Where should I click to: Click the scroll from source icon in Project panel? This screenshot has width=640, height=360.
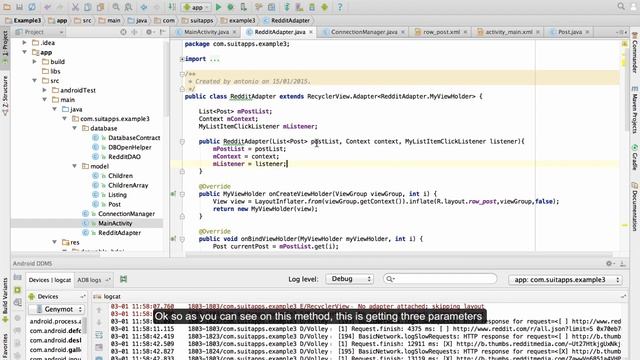(123, 32)
